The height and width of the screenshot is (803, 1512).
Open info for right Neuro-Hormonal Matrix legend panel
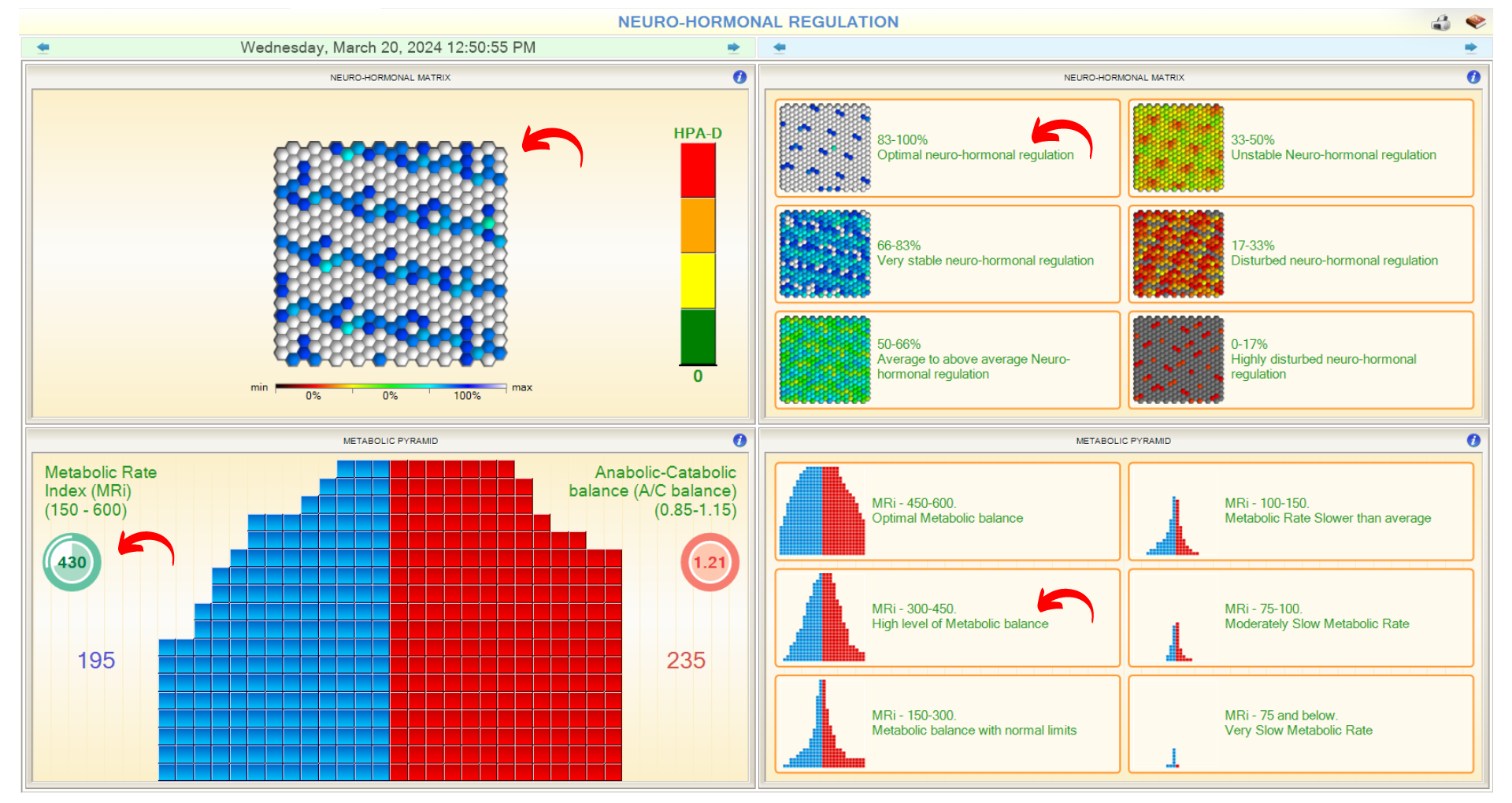[x=1473, y=77]
